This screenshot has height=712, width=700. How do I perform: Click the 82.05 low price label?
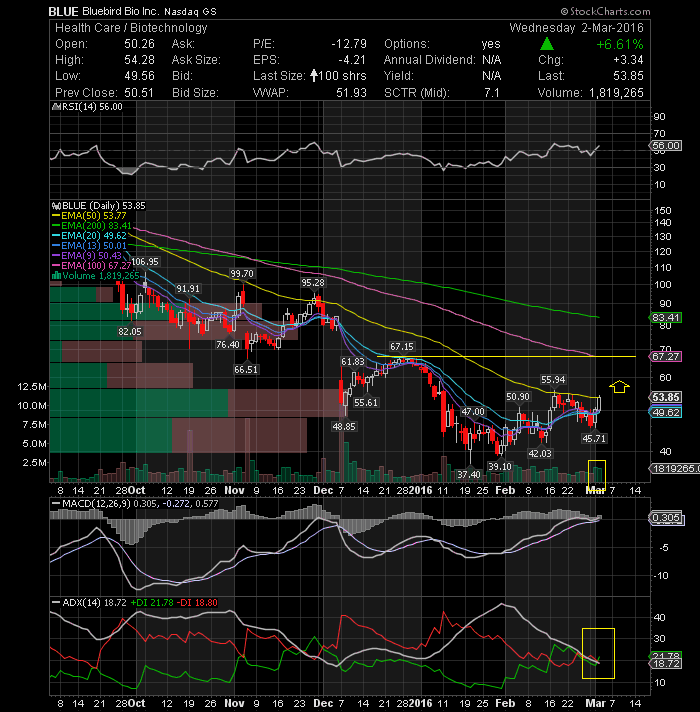point(130,332)
